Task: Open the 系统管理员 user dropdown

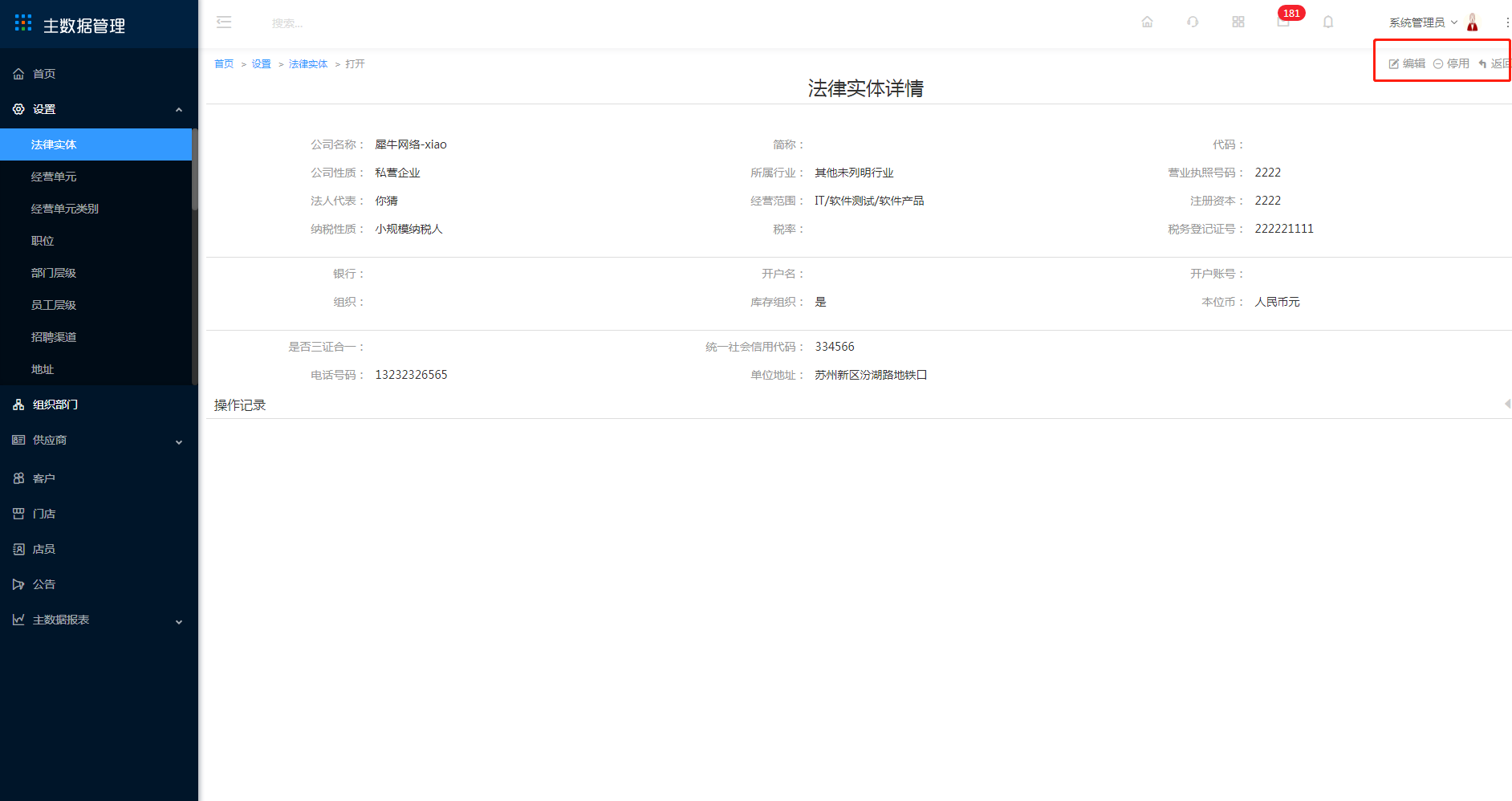Action: 1423,22
